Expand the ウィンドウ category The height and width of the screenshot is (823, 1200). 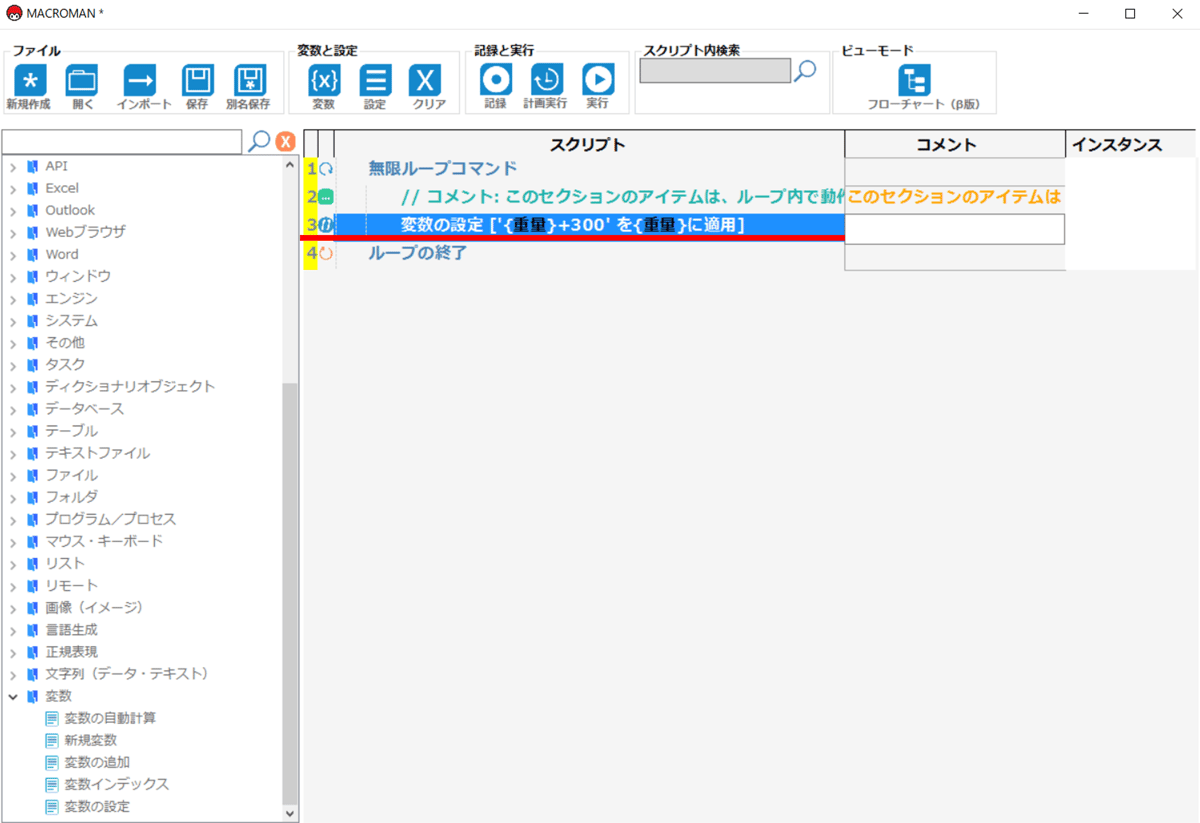[x=13, y=276]
